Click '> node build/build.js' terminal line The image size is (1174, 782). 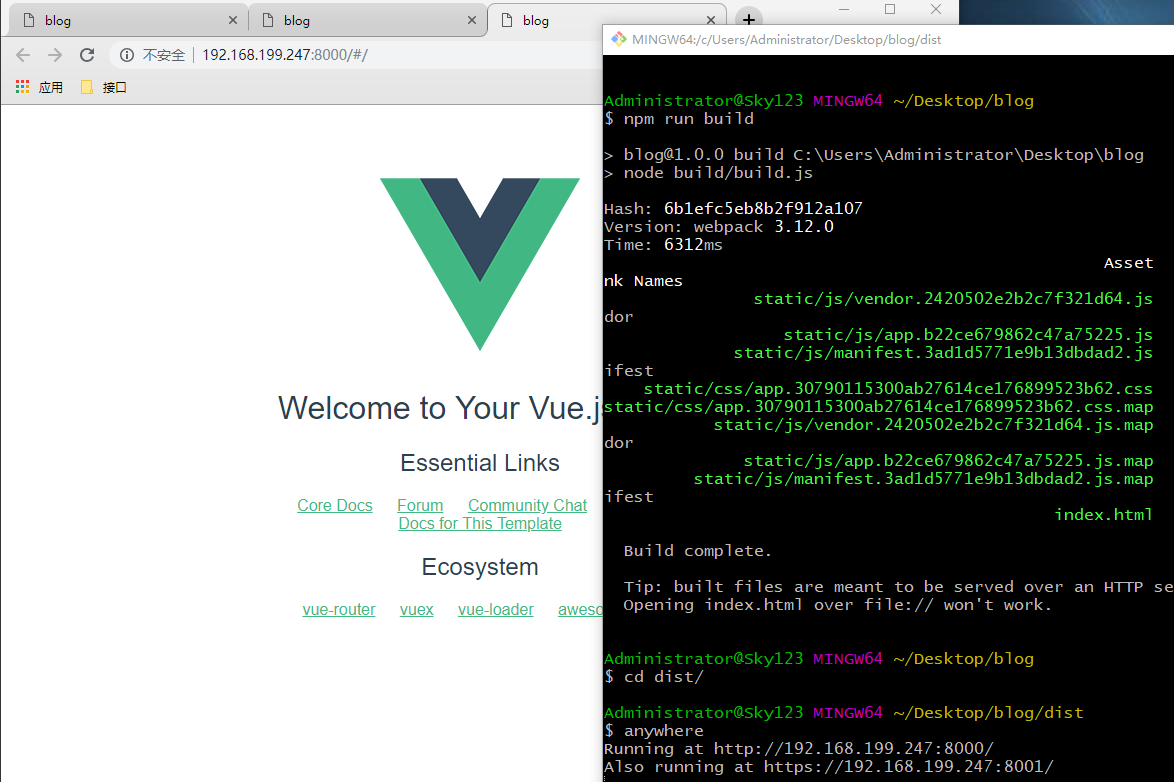point(708,172)
